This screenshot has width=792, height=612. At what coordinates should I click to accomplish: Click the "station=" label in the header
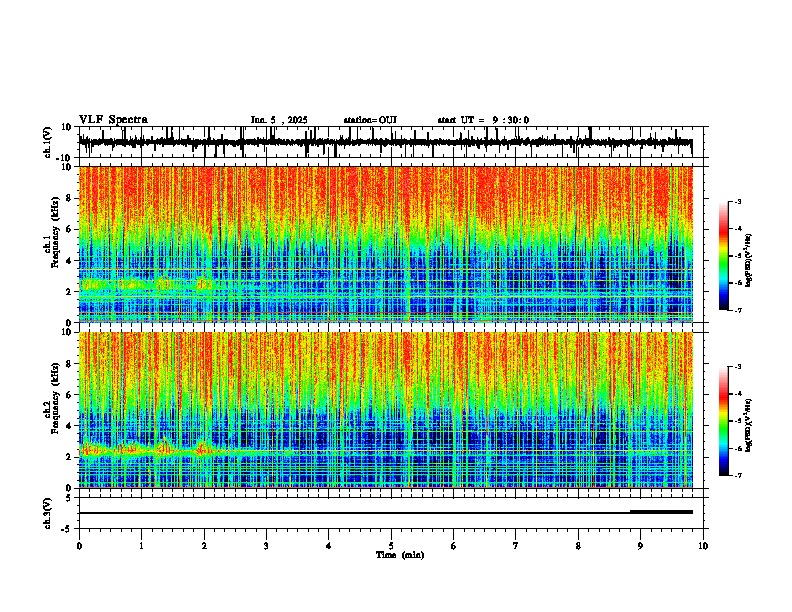[361, 120]
